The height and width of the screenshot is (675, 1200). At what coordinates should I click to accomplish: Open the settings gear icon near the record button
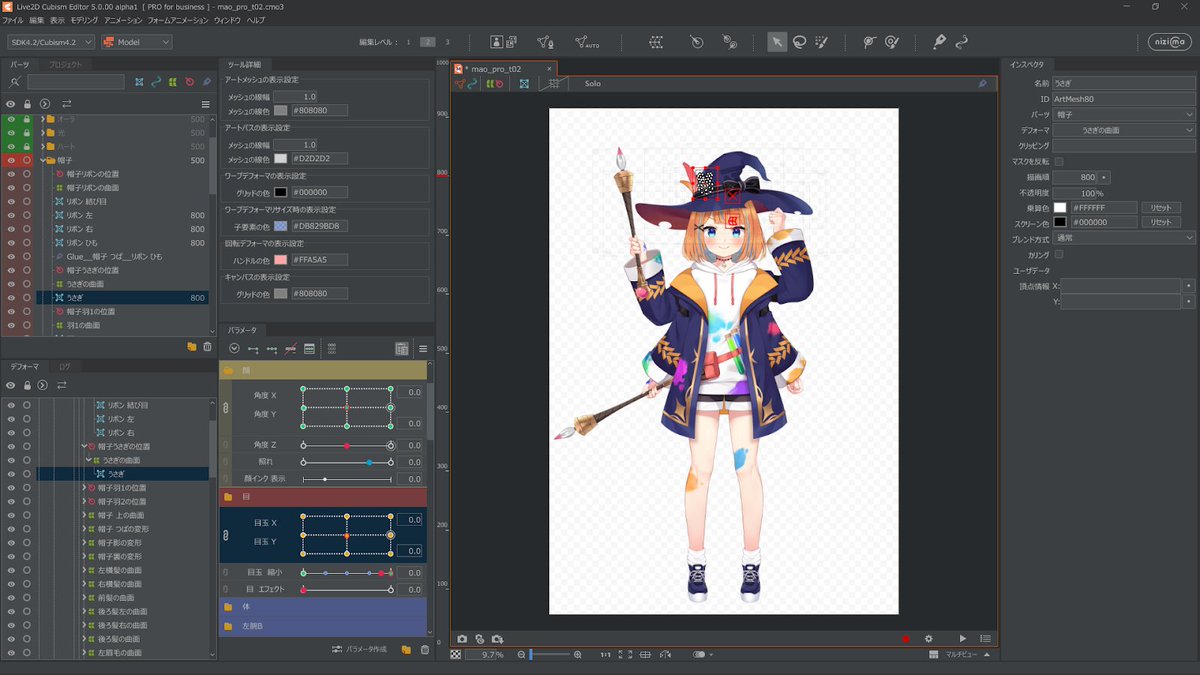click(x=930, y=638)
